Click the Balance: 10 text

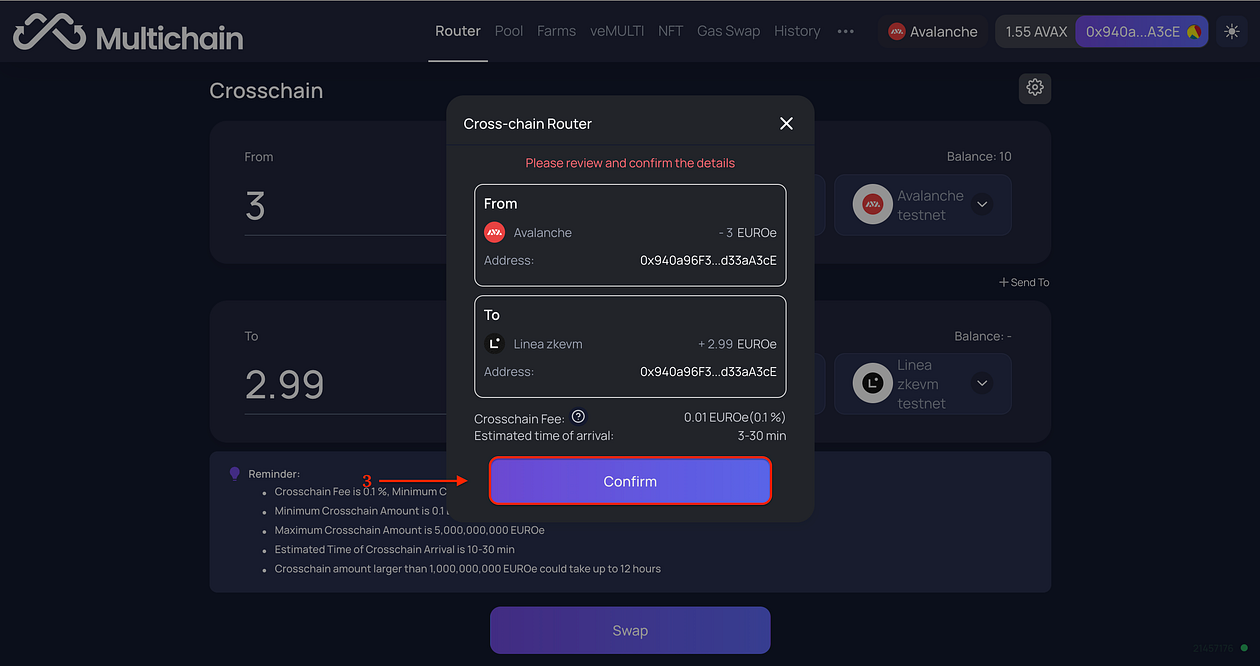coord(979,157)
